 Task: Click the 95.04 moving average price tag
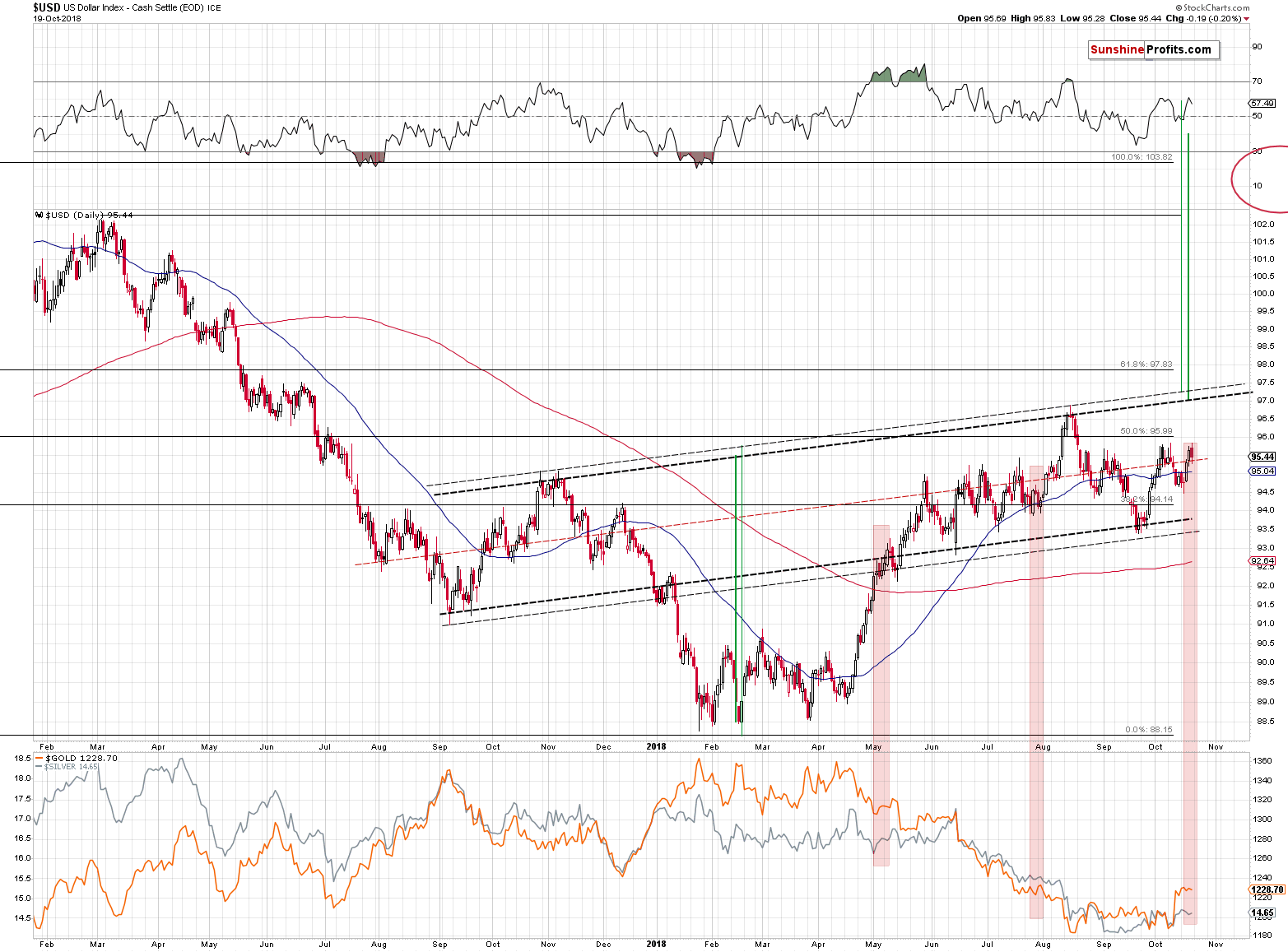click(1262, 471)
